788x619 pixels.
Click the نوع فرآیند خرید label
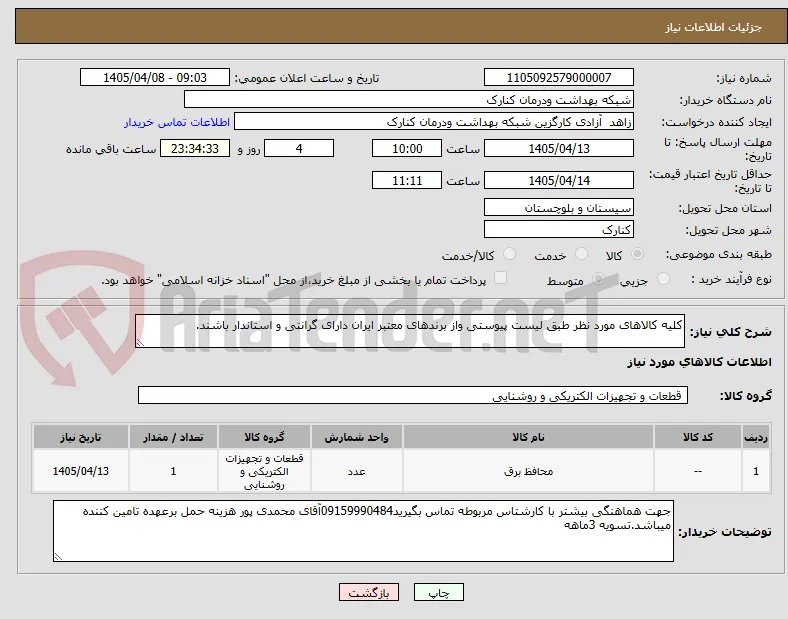731,279
